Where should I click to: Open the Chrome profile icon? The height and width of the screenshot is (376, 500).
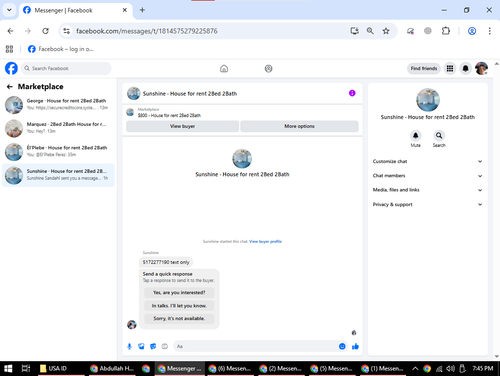coord(472,31)
